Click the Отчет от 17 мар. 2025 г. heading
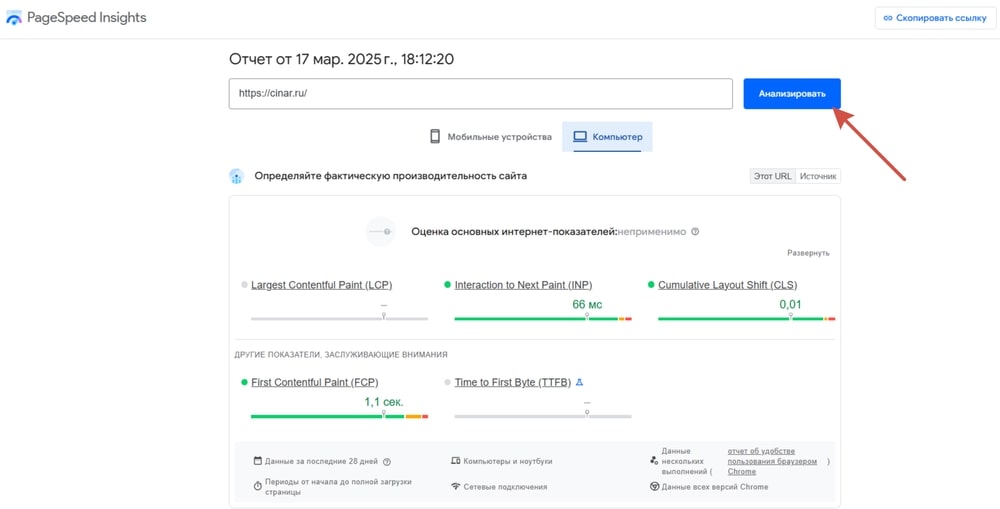Viewport: 1000px width, 509px height. click(x=341, y=60)
